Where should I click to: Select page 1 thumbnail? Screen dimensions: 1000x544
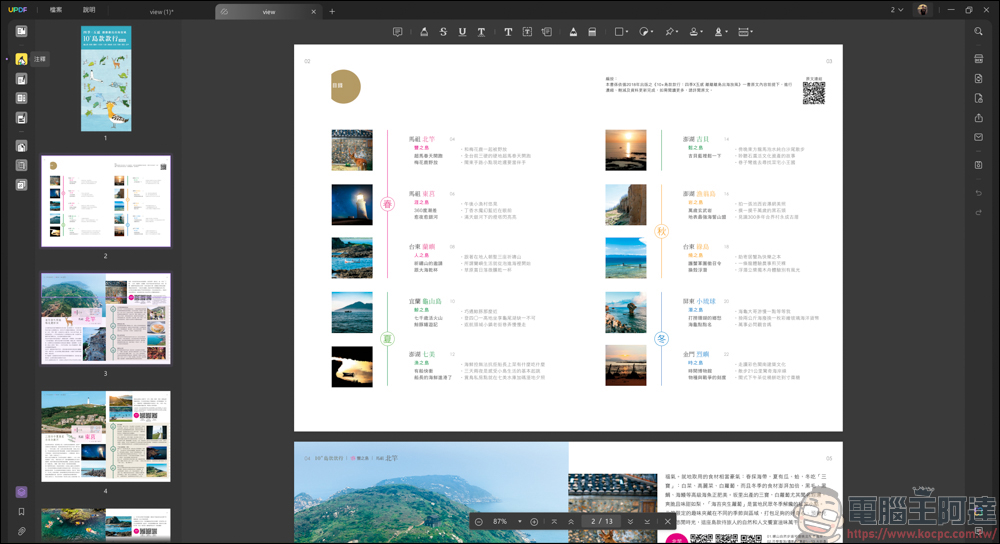(106, 78)
